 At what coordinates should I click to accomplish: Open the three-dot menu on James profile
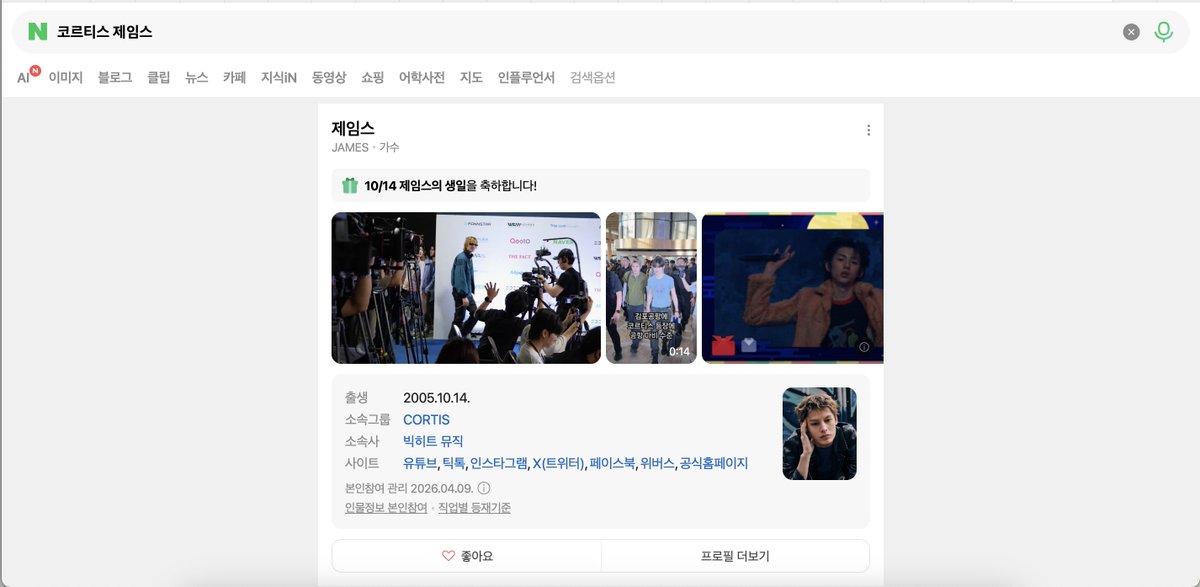click(x=868, y=130)
